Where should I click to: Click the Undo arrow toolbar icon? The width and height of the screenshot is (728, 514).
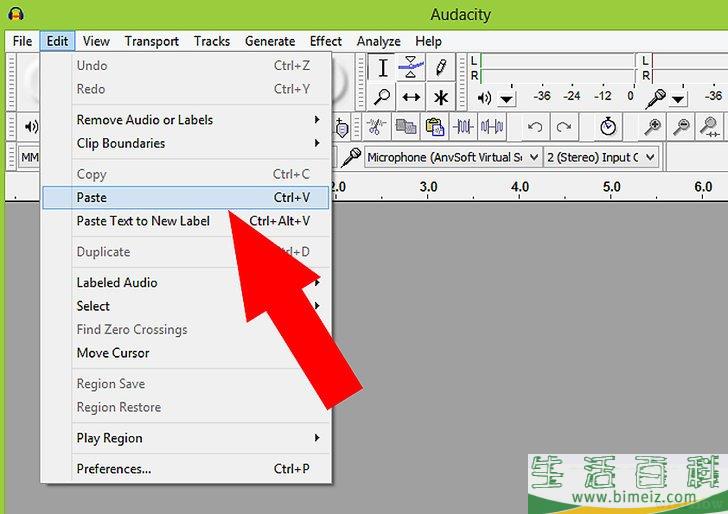coord(535,126)
